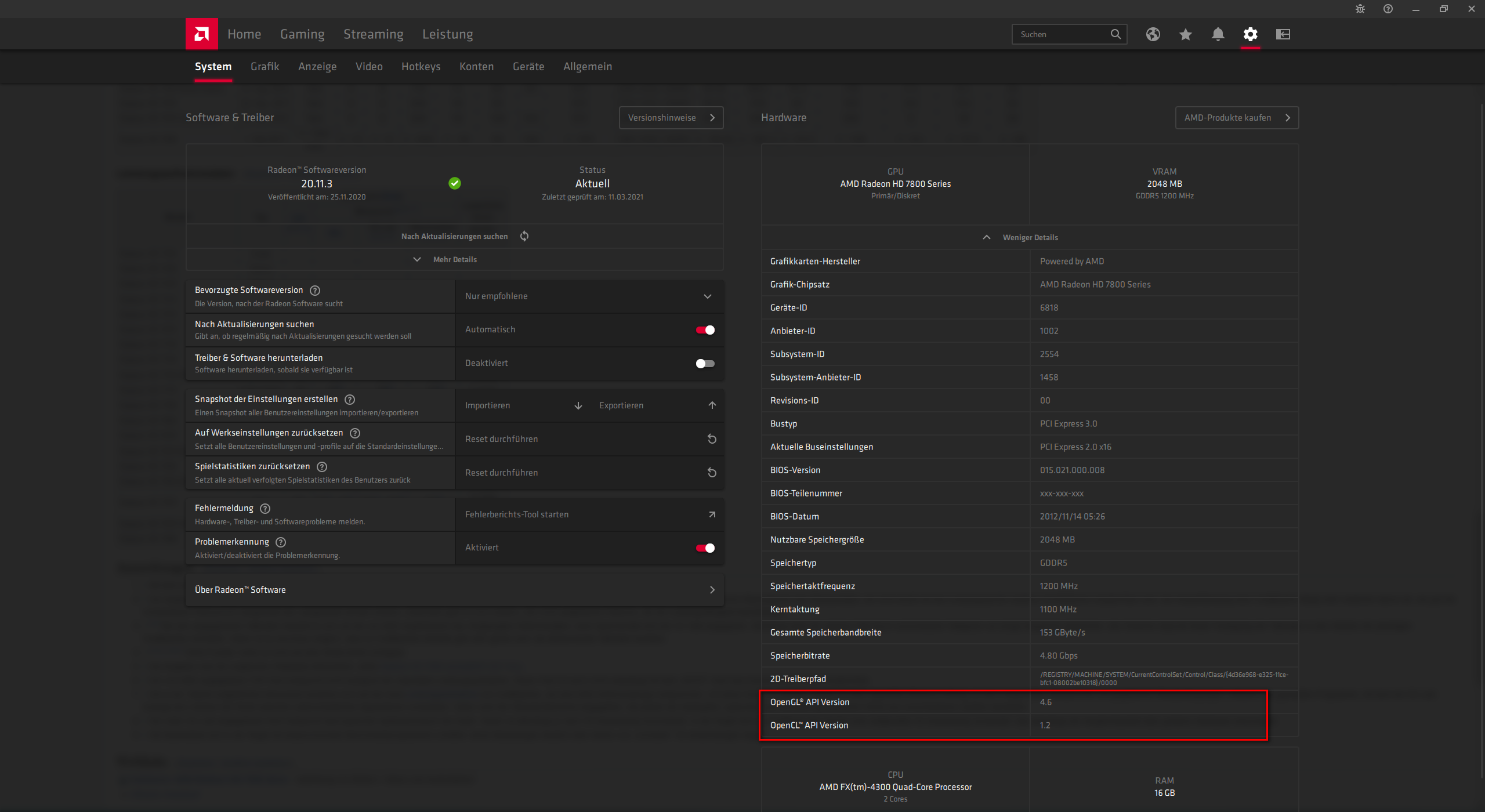Screen dimensions: 1485x812
Task: Click the Importieren down arrow icon
Action: [x=578, y=405]
